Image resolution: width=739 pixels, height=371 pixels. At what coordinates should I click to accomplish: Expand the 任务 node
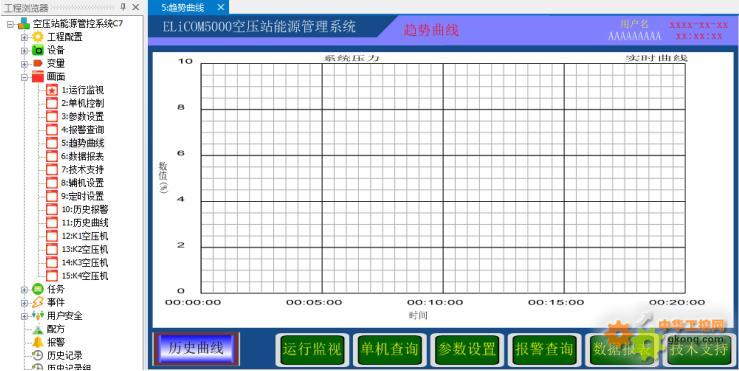(24, 289)
